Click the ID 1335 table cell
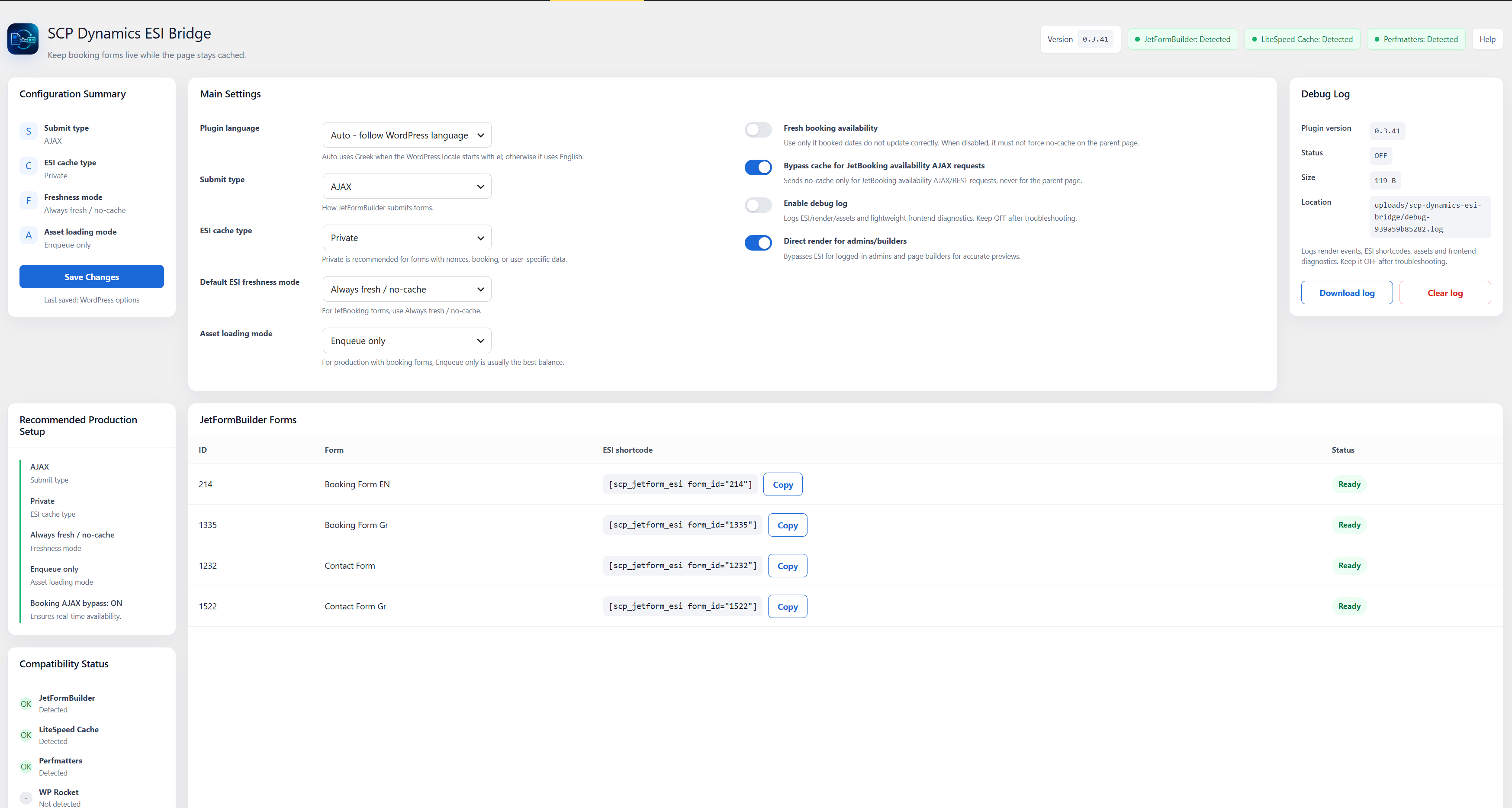Image resolution: width=1512 pixels, height=808 pixels. tap(208, 525)
